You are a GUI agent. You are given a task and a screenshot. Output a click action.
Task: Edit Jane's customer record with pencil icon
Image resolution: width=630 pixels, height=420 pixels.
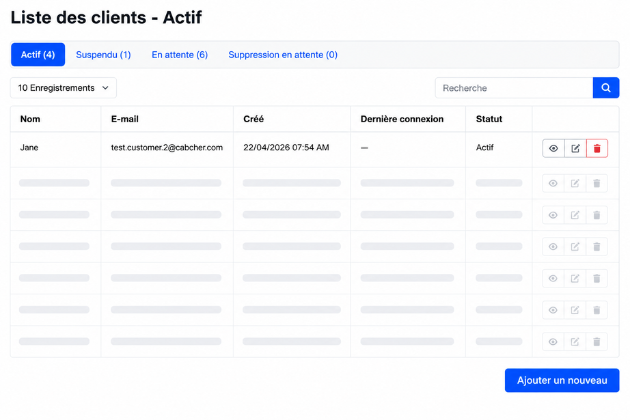coord(575,148)
